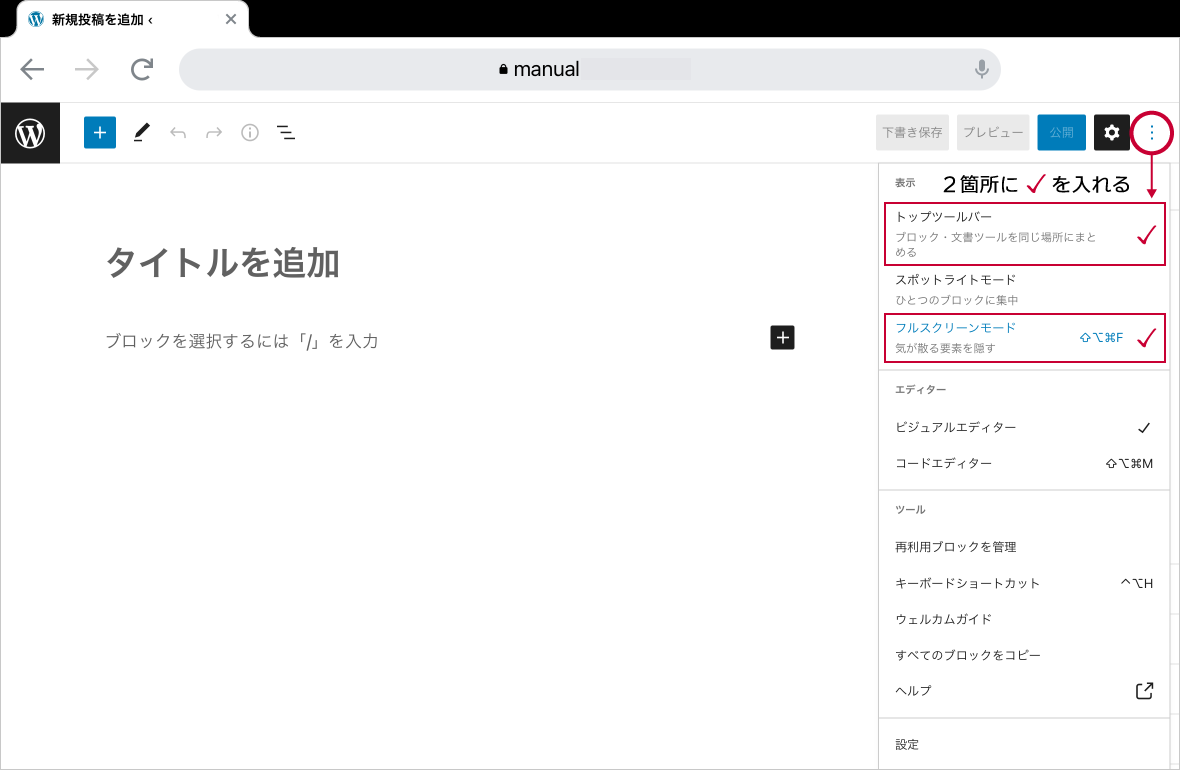Select the pencil editing mode tool
The width and height of the screenshot is (1180, 770).
141,132
